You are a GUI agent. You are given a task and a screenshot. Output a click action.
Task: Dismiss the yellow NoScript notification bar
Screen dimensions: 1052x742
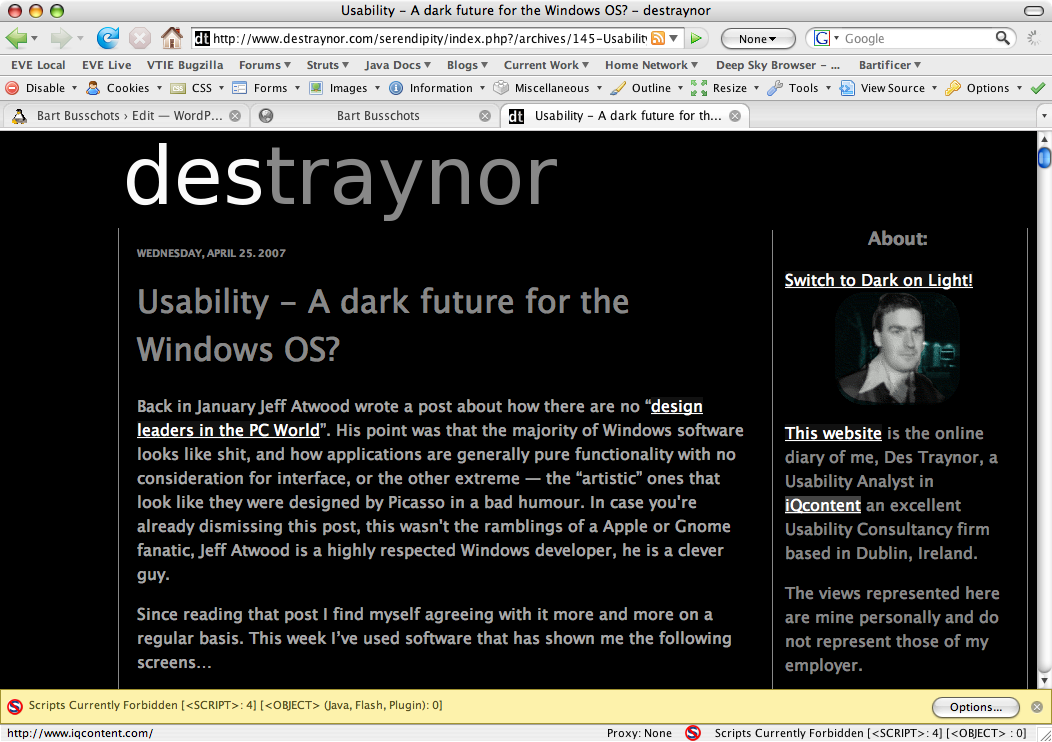(1037, 707)
